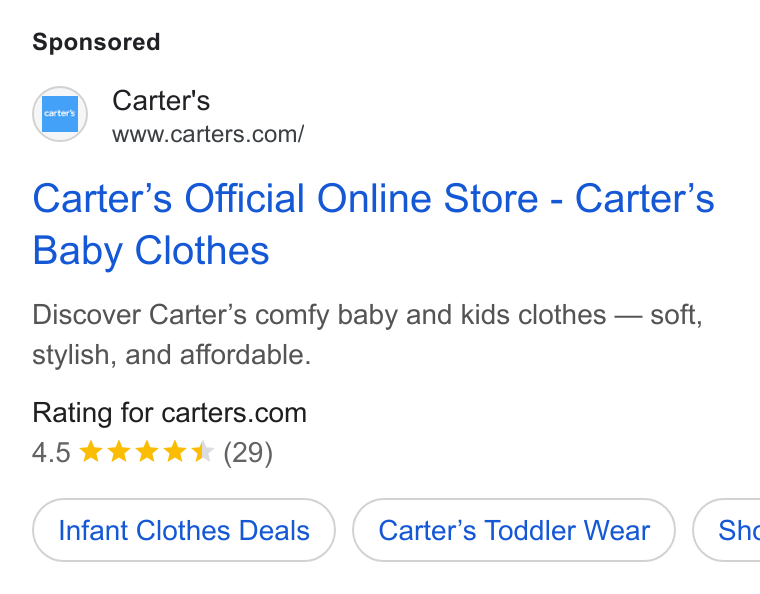This screenshot has height=594, width=760.
Task: Click the Carter's advertiser name
Action: [161, 101]
